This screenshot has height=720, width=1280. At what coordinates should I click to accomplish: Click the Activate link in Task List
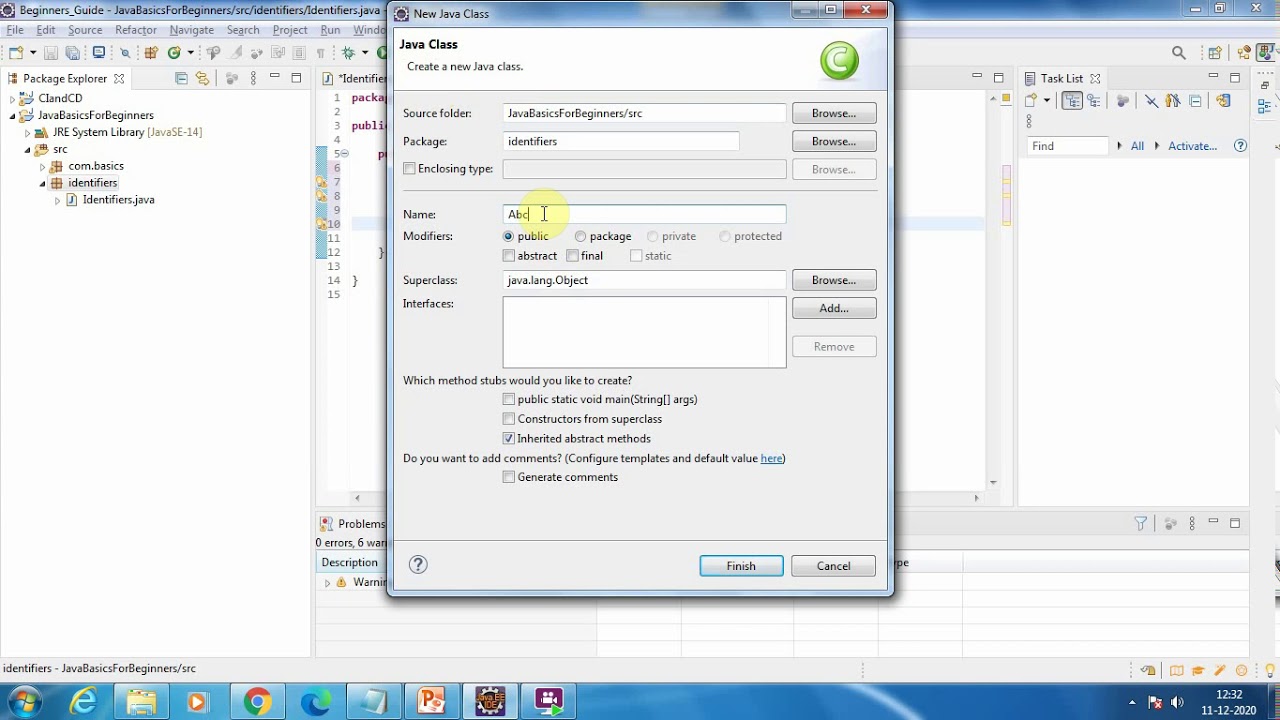[x=1193, y=146]
